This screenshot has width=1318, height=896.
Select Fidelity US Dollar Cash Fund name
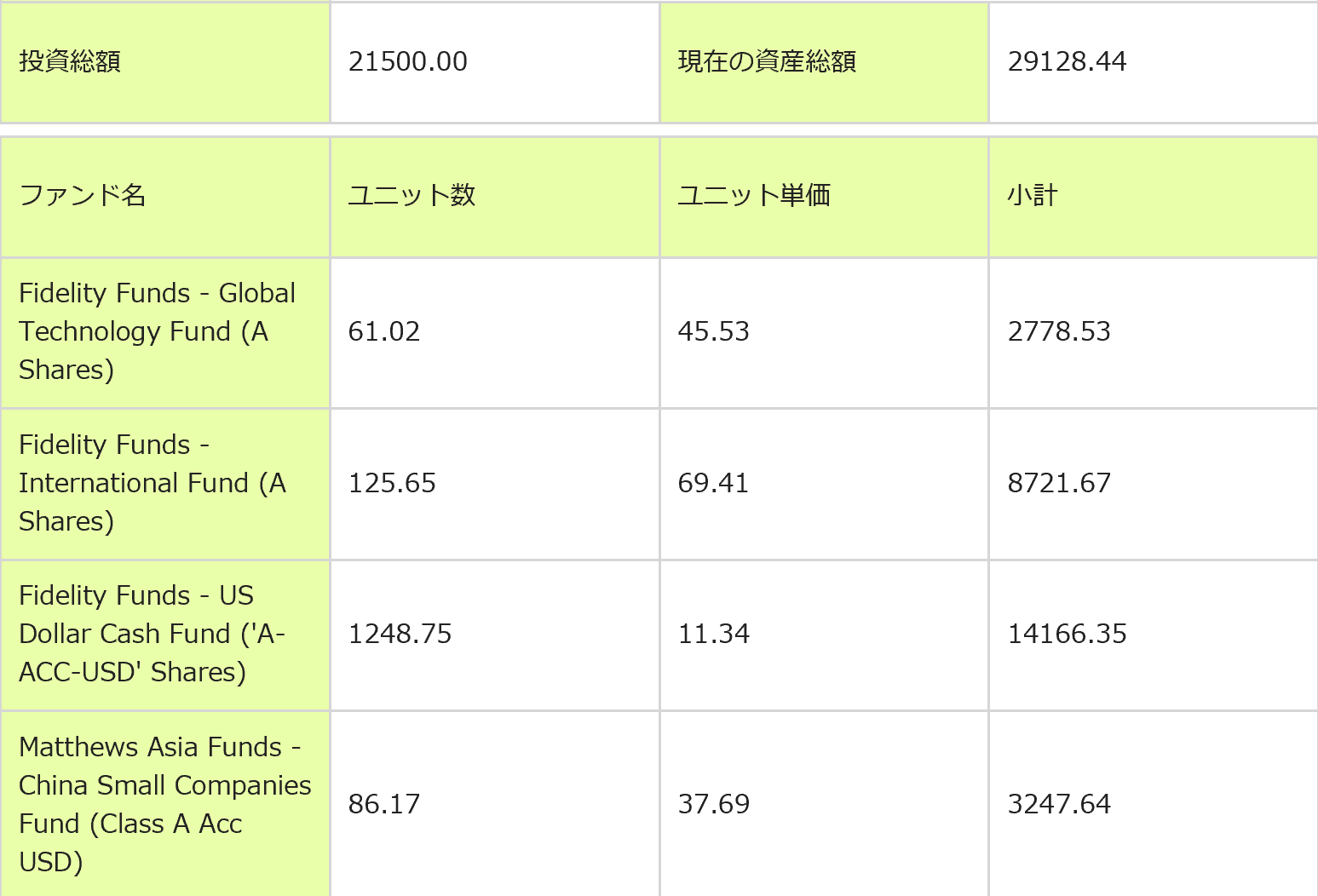click(152, 634)
